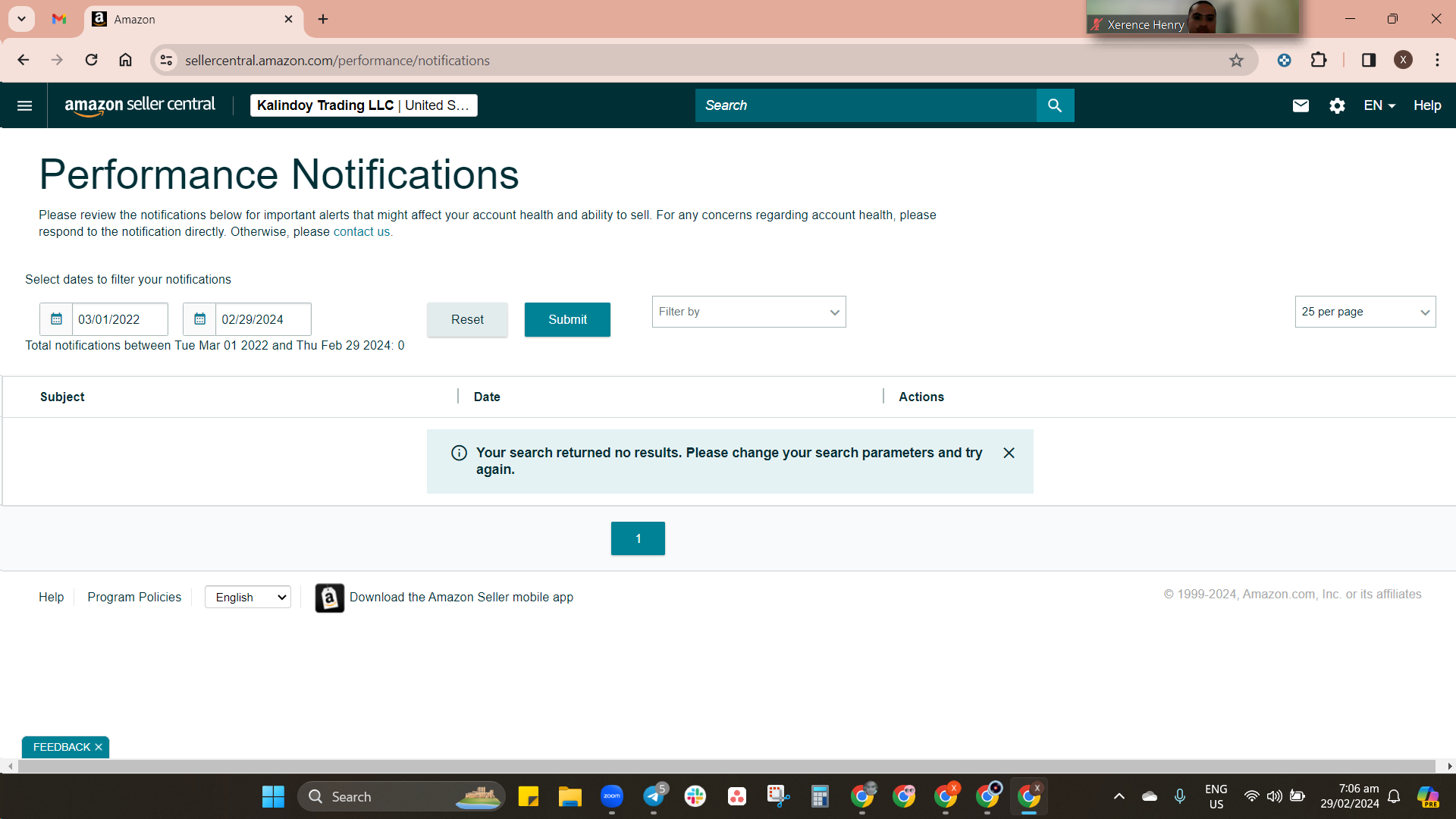Close the Amazon tab
The width and height of the screenshot is (1456, 819).
(288, 19)
